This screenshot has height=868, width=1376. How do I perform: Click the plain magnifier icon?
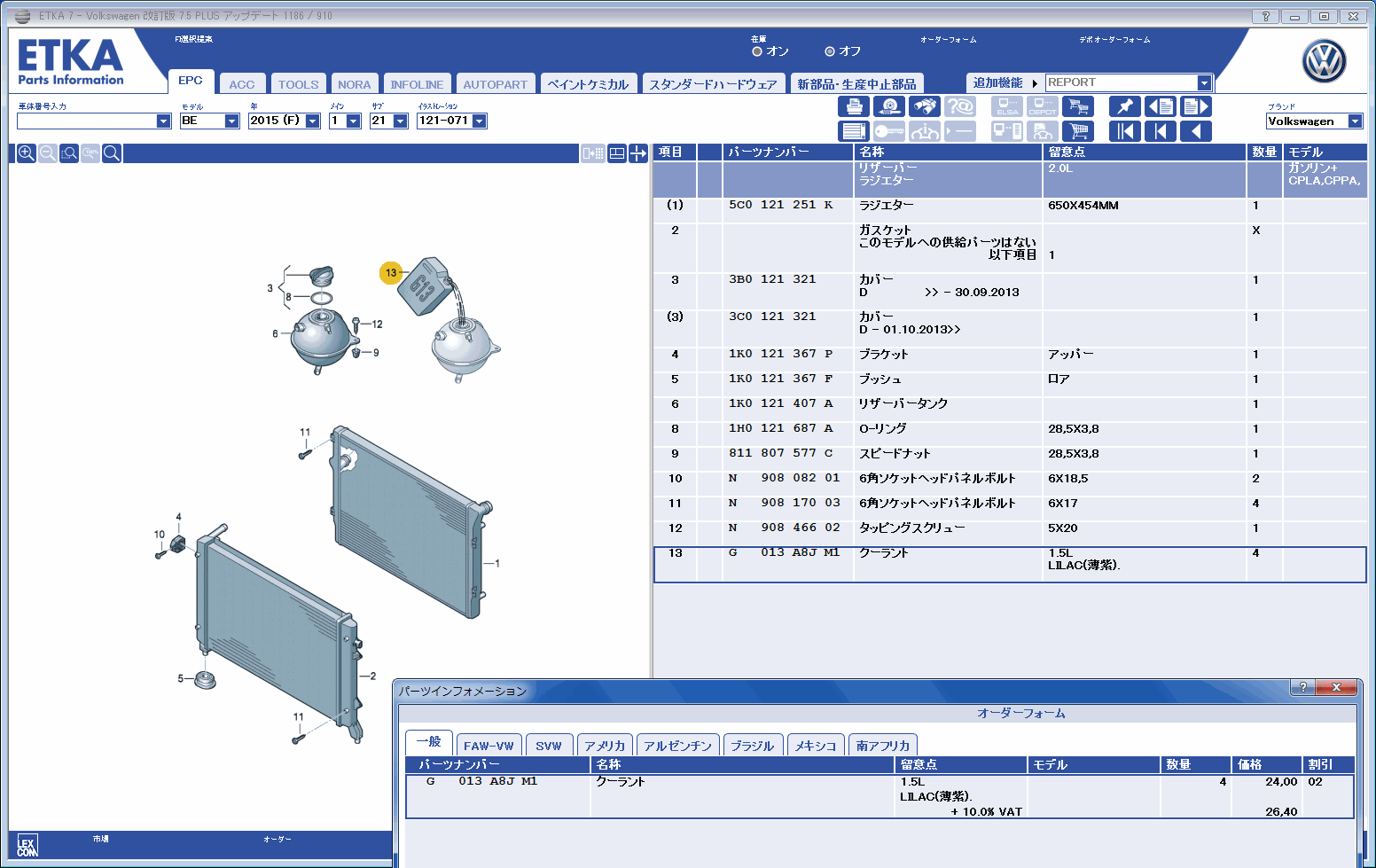(112, 153)
